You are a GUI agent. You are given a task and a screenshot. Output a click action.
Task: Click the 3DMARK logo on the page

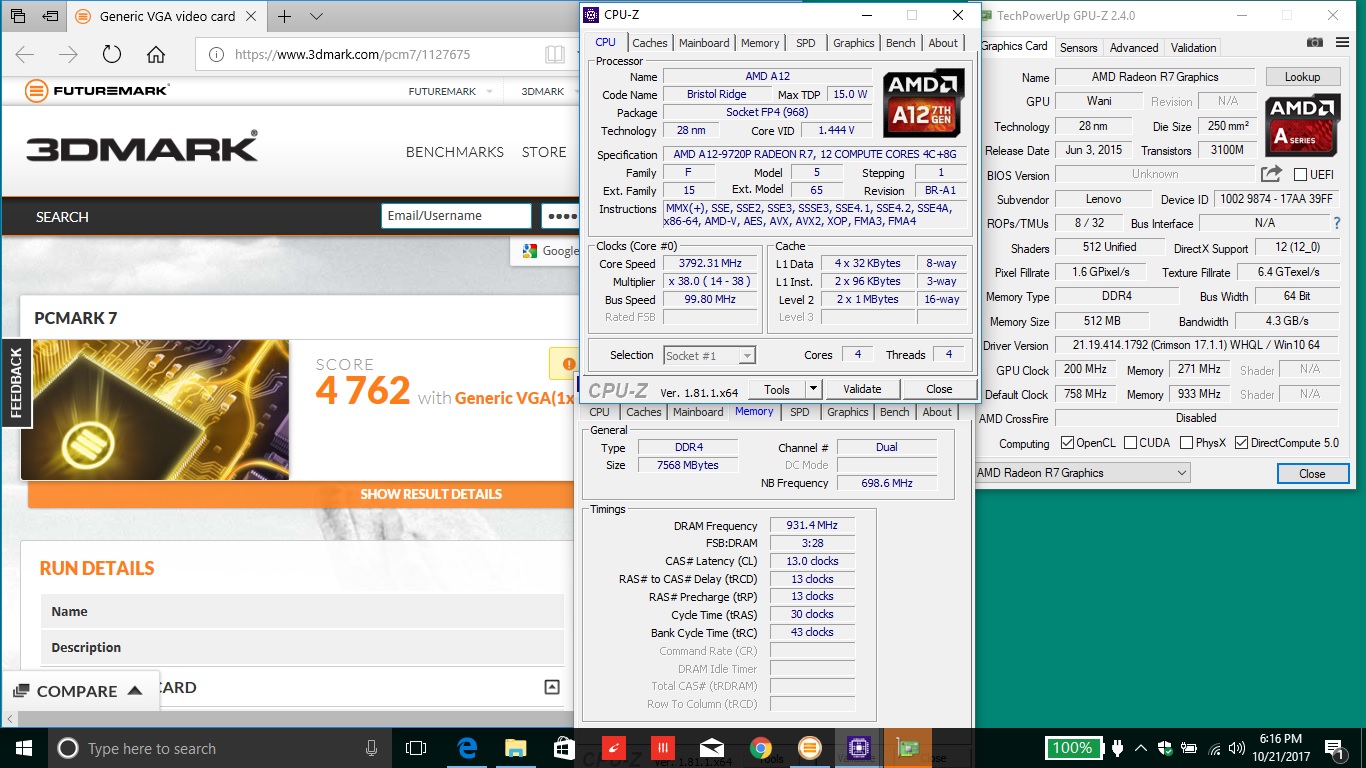tap(142, 147)
